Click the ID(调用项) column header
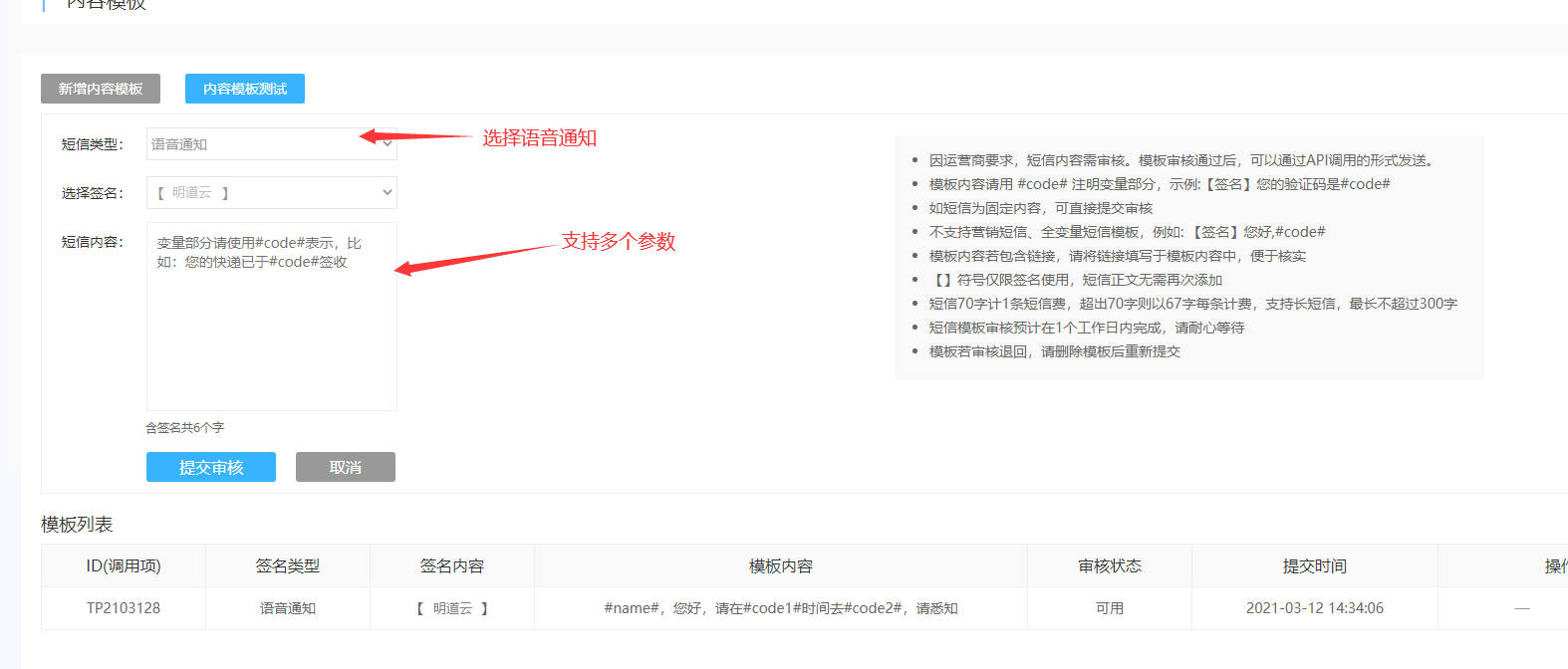The image size is (1568, 669). tap(124, 565)
